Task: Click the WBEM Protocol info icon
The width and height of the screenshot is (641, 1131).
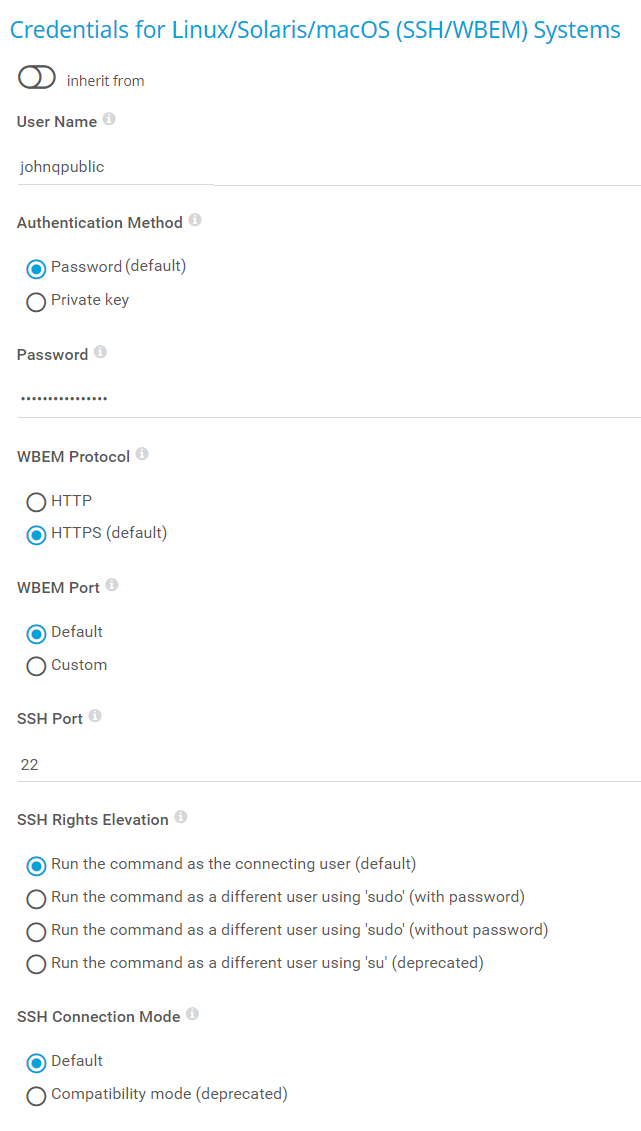Action: click(x=142, y=454)
